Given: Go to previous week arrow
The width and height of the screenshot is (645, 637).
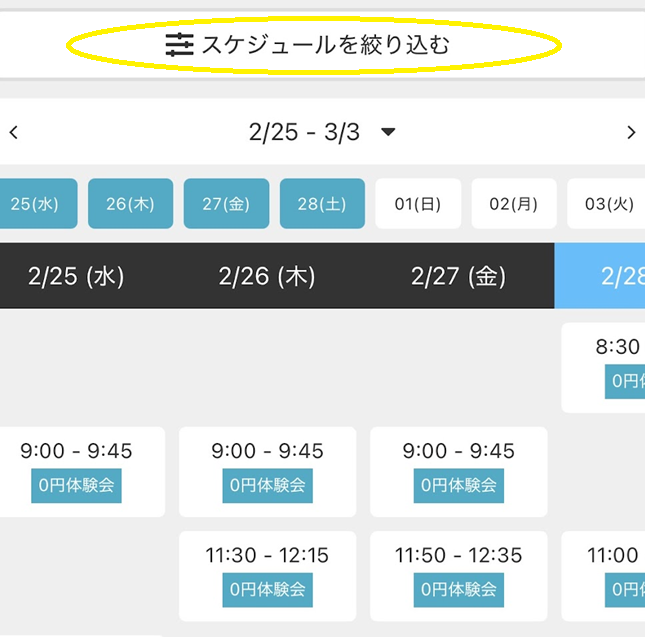Looking at the screenshot, I should point(14,132).
